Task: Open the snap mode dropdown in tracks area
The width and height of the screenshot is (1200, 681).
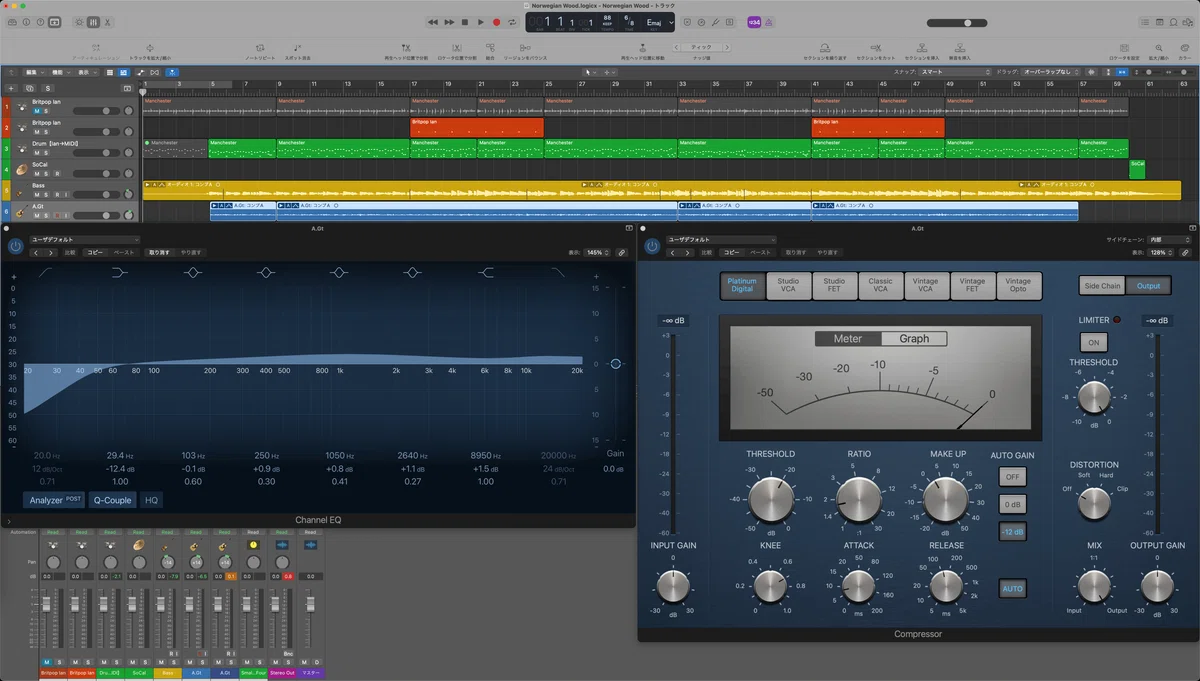Action: click(x=955, y=72)
